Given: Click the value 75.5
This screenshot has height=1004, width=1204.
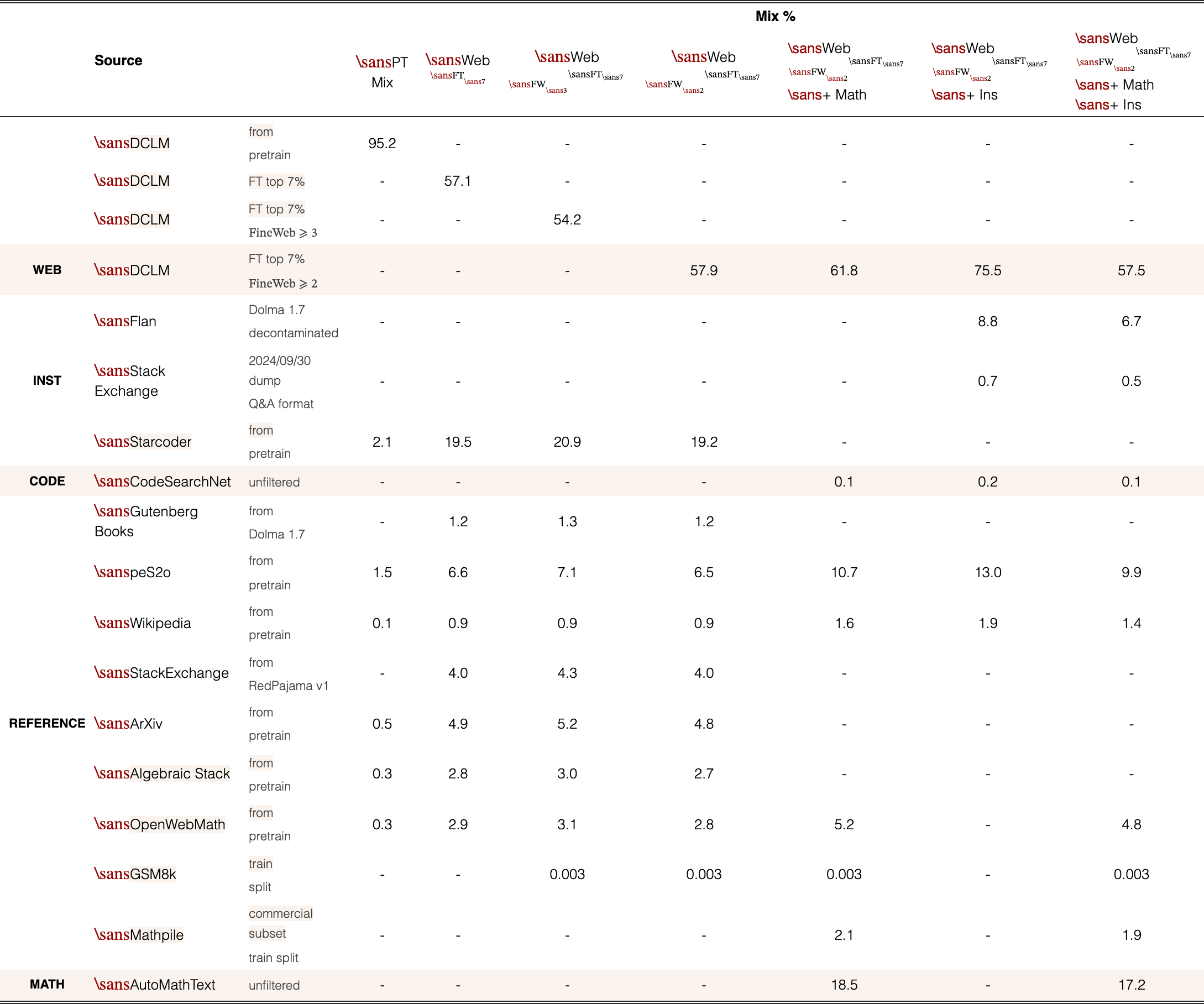Looking at the screenshot, I should 987,270.
